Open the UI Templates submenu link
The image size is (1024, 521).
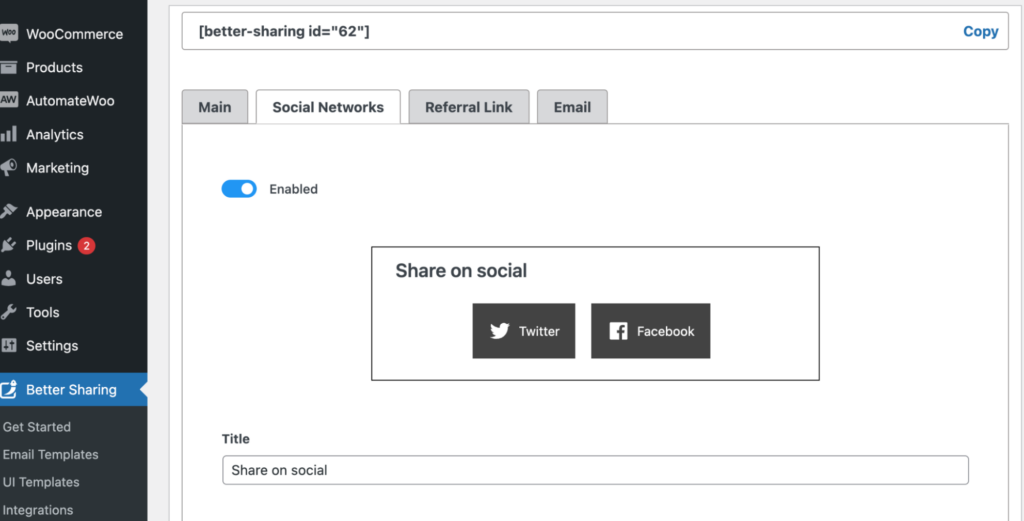pos(41,482)
